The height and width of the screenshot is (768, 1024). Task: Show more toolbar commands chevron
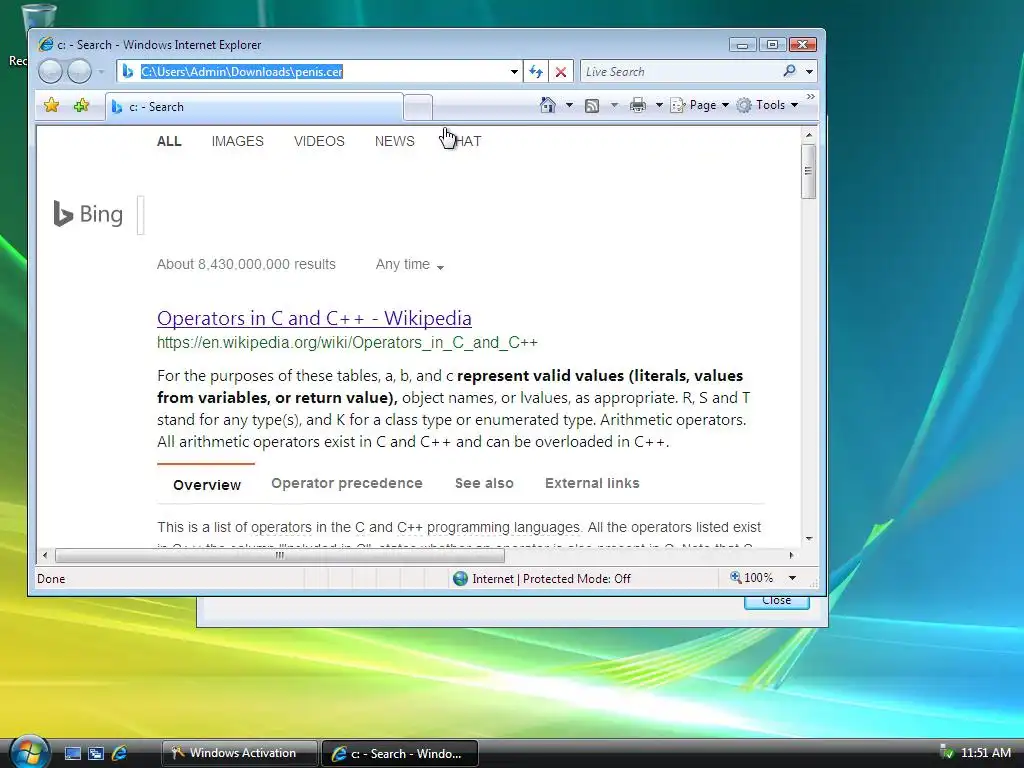[810, 97]
